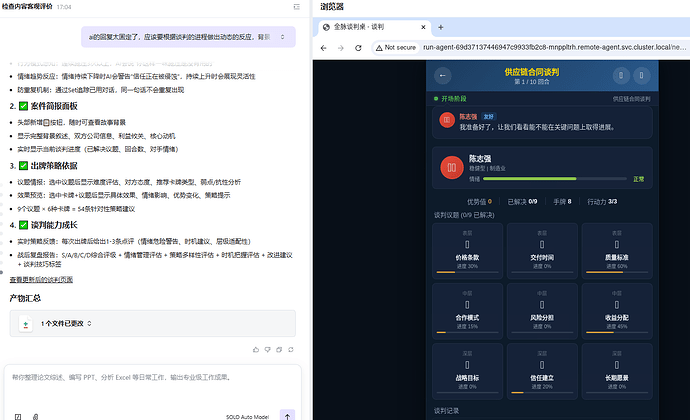Select the 收益分配 issue card
The image size is (690, 420).
coord(617,311)
